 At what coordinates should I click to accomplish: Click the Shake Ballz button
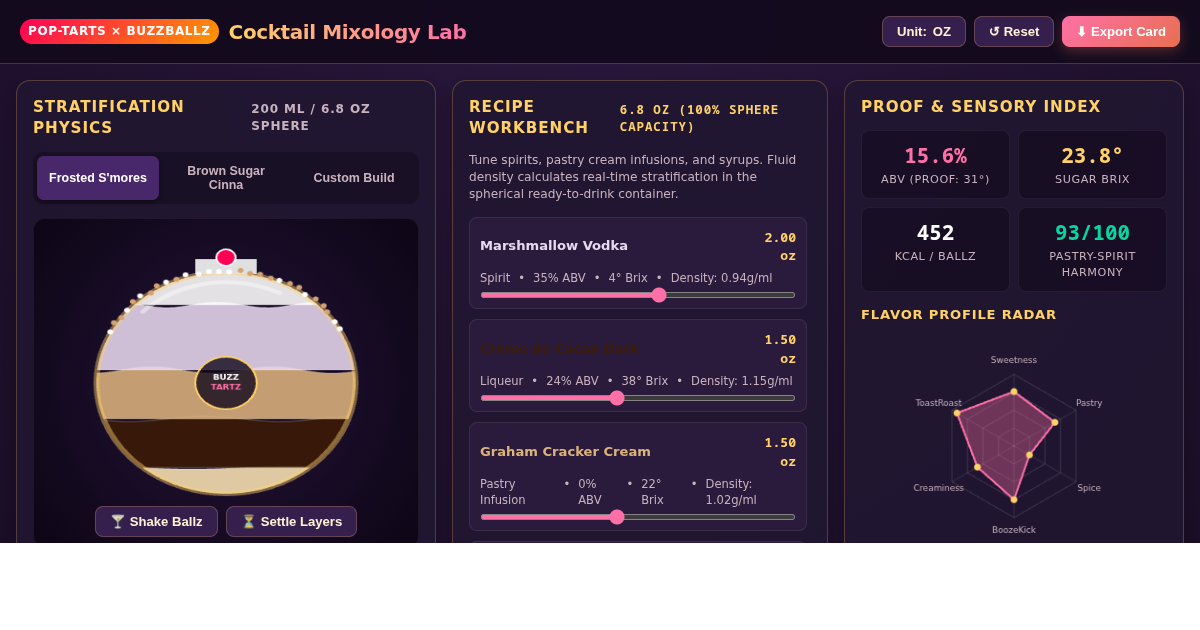[156, 521]
